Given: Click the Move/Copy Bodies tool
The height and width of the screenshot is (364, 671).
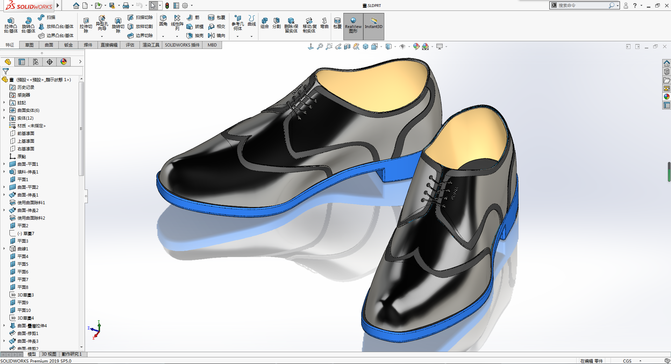Looking at the screenshot, I should point(309,25).
